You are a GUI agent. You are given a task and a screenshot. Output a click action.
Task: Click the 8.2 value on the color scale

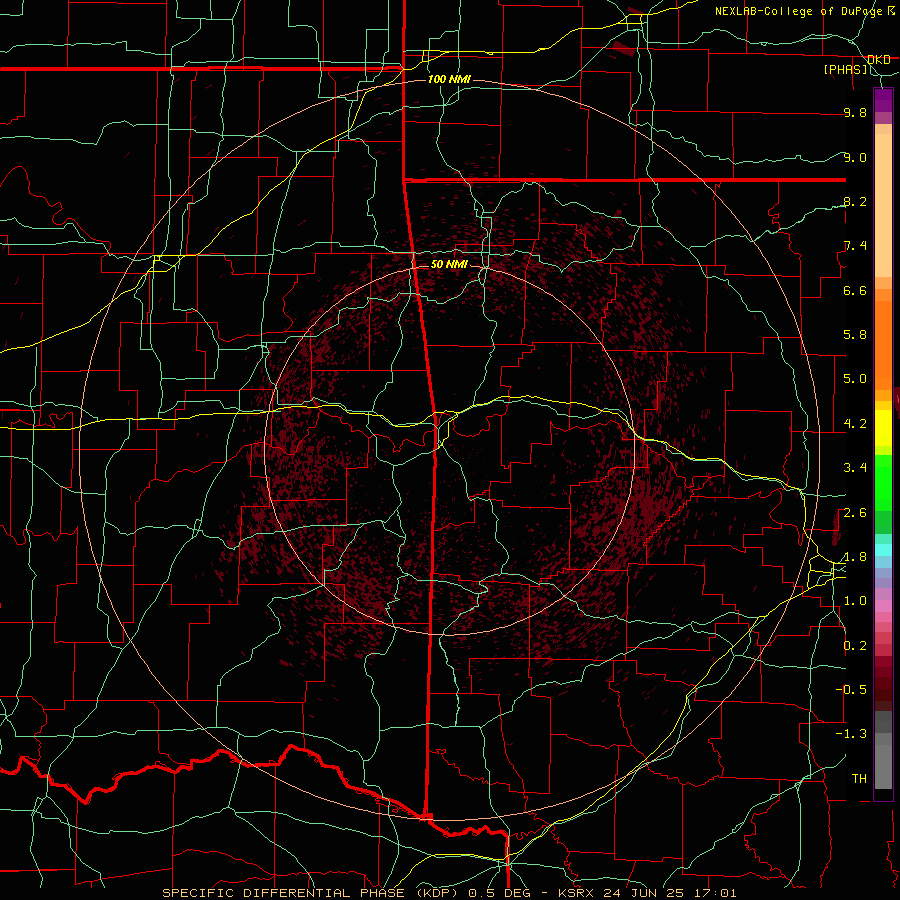[855, 201]
